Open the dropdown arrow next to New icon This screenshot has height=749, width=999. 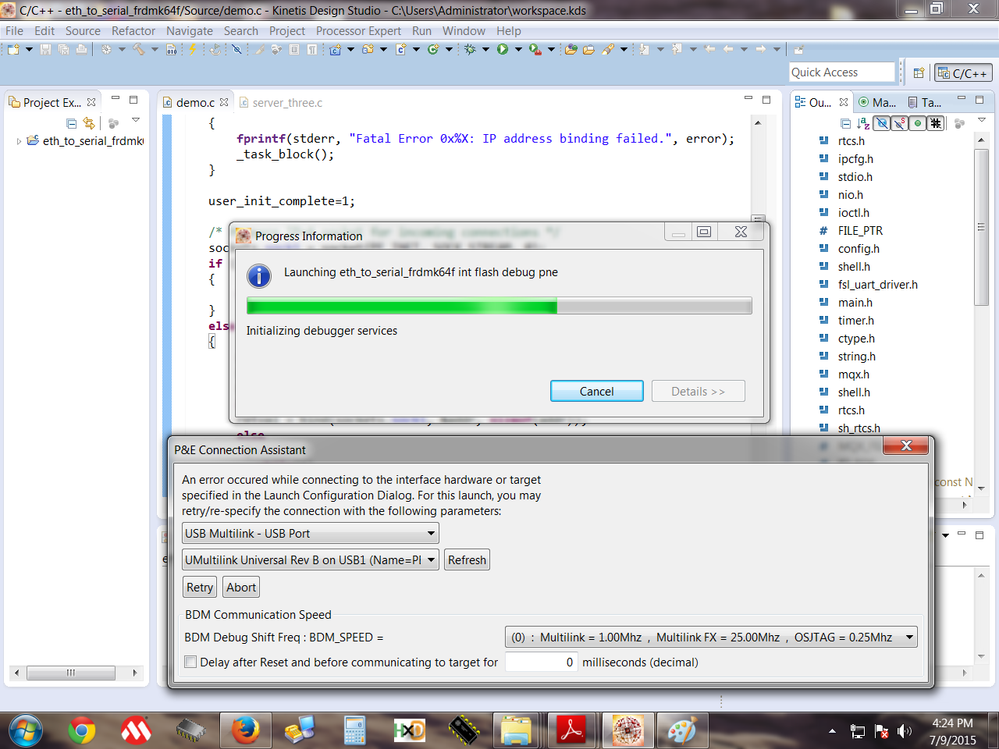point(29,49)
